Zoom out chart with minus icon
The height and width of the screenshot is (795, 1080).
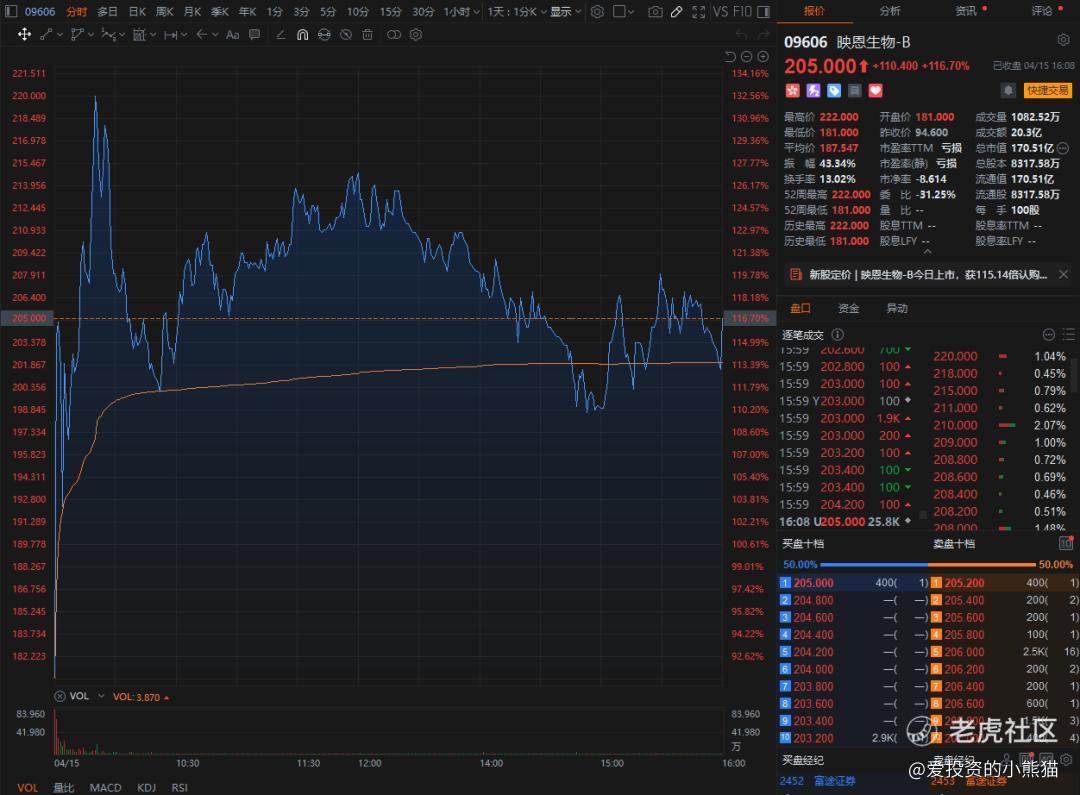point(747,56)
